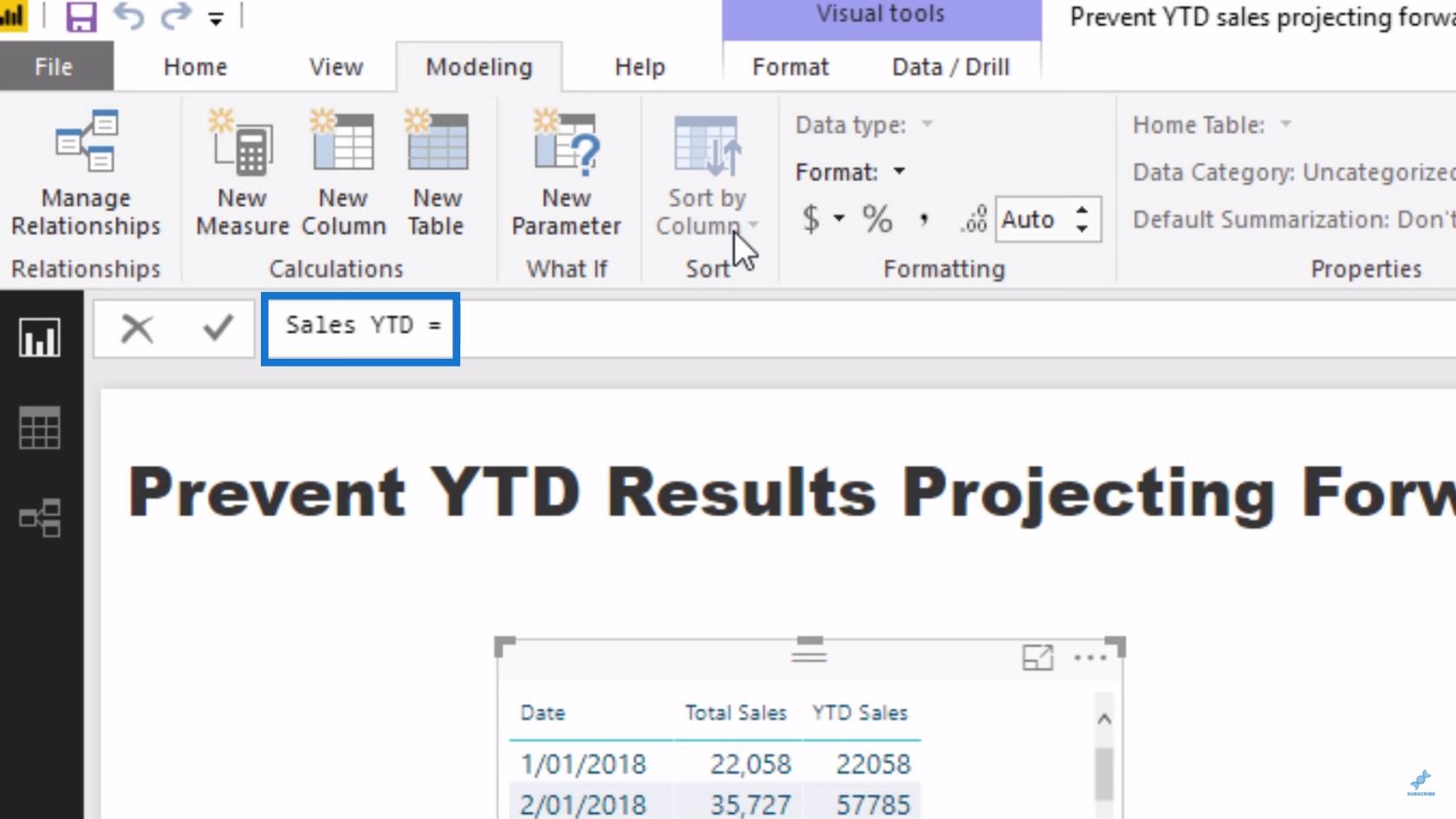
Task: Select the Modeling ribbon tab
Action: [479, 67]
